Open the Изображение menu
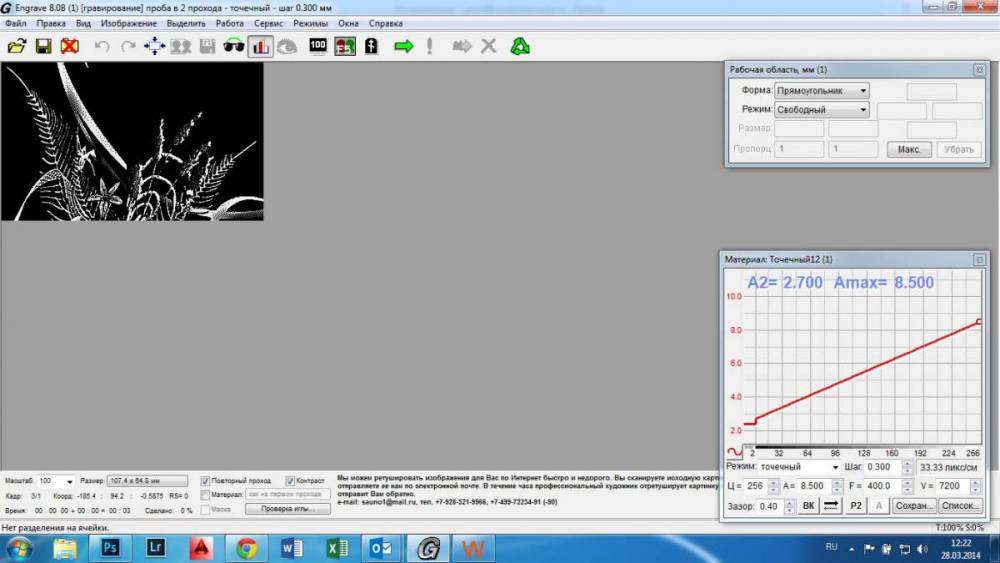This screenshot has width=1000, height=563. (x=129, y=22)
